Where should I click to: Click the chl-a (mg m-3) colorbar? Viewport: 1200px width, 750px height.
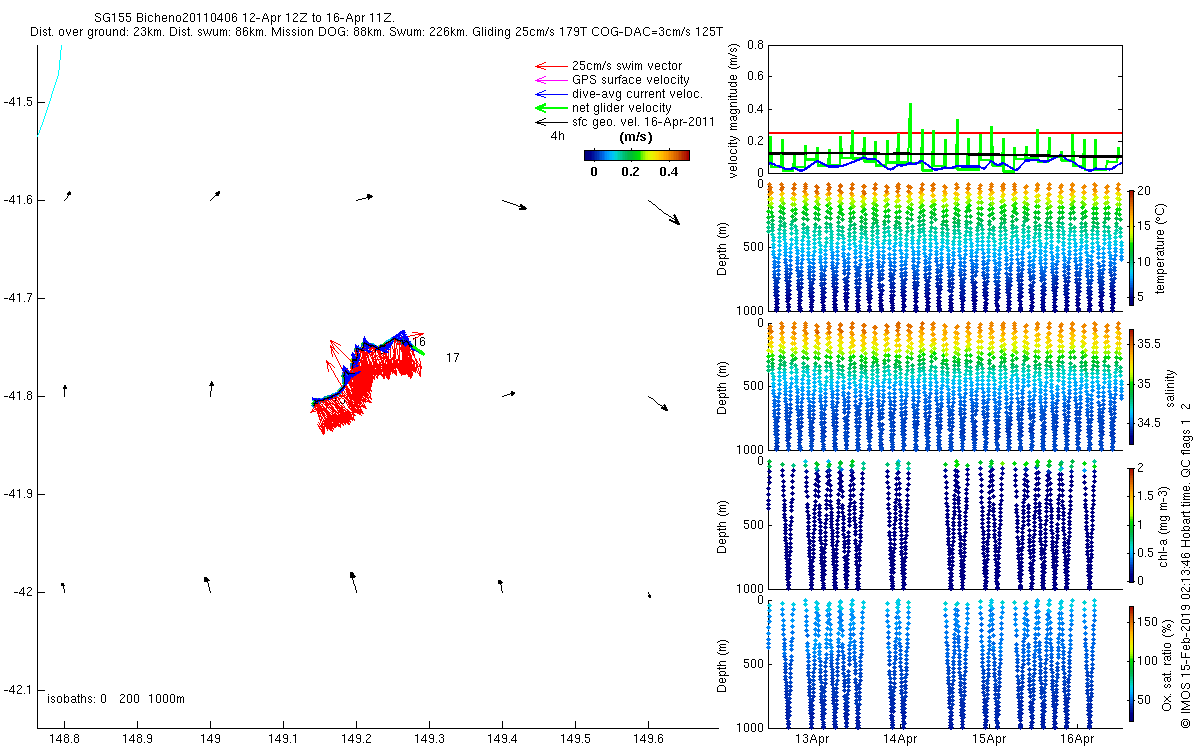(1131, 524)
